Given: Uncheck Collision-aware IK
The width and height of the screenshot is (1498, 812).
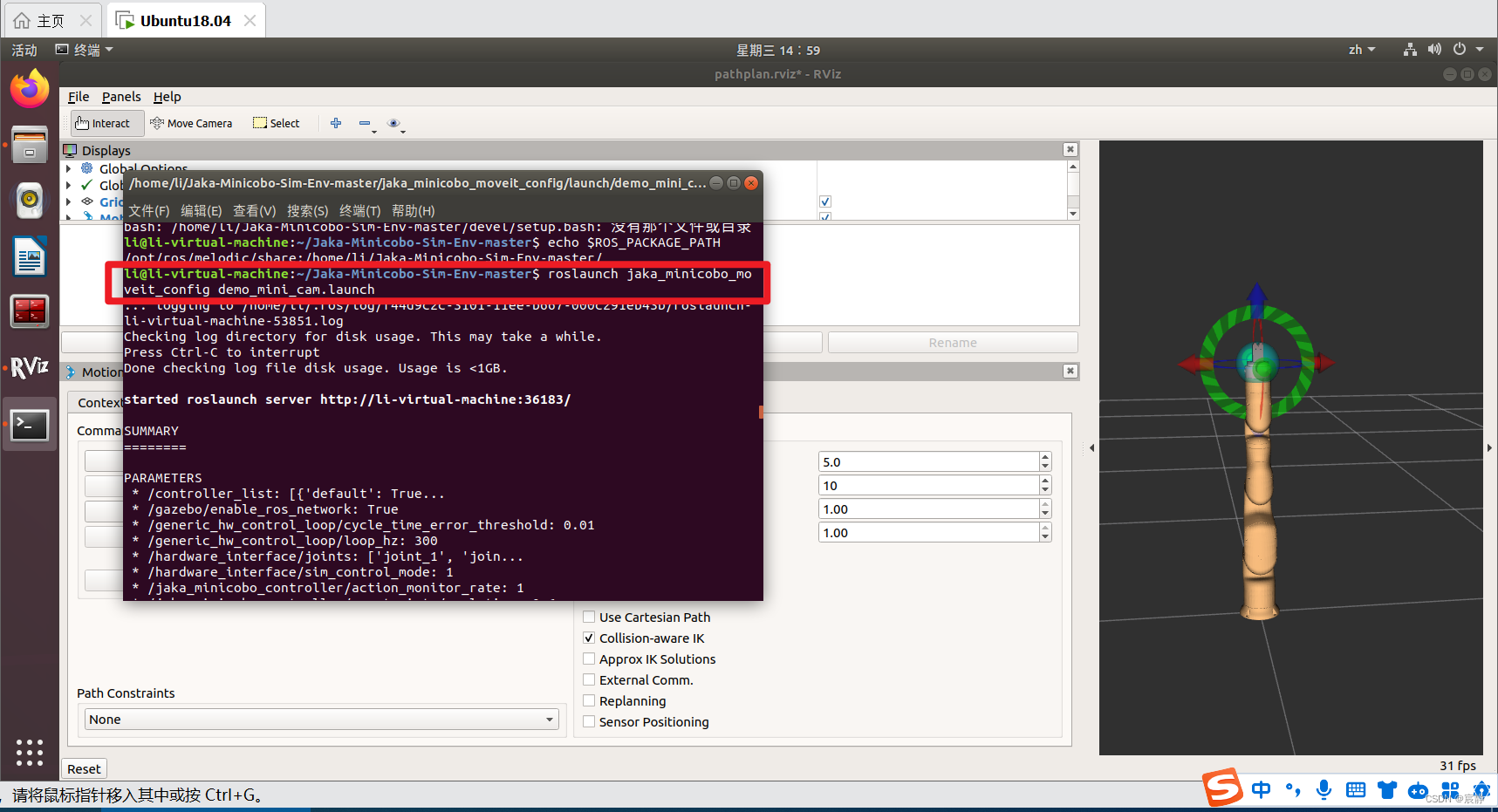Looking at the screenshot, I should coord(589,638).
